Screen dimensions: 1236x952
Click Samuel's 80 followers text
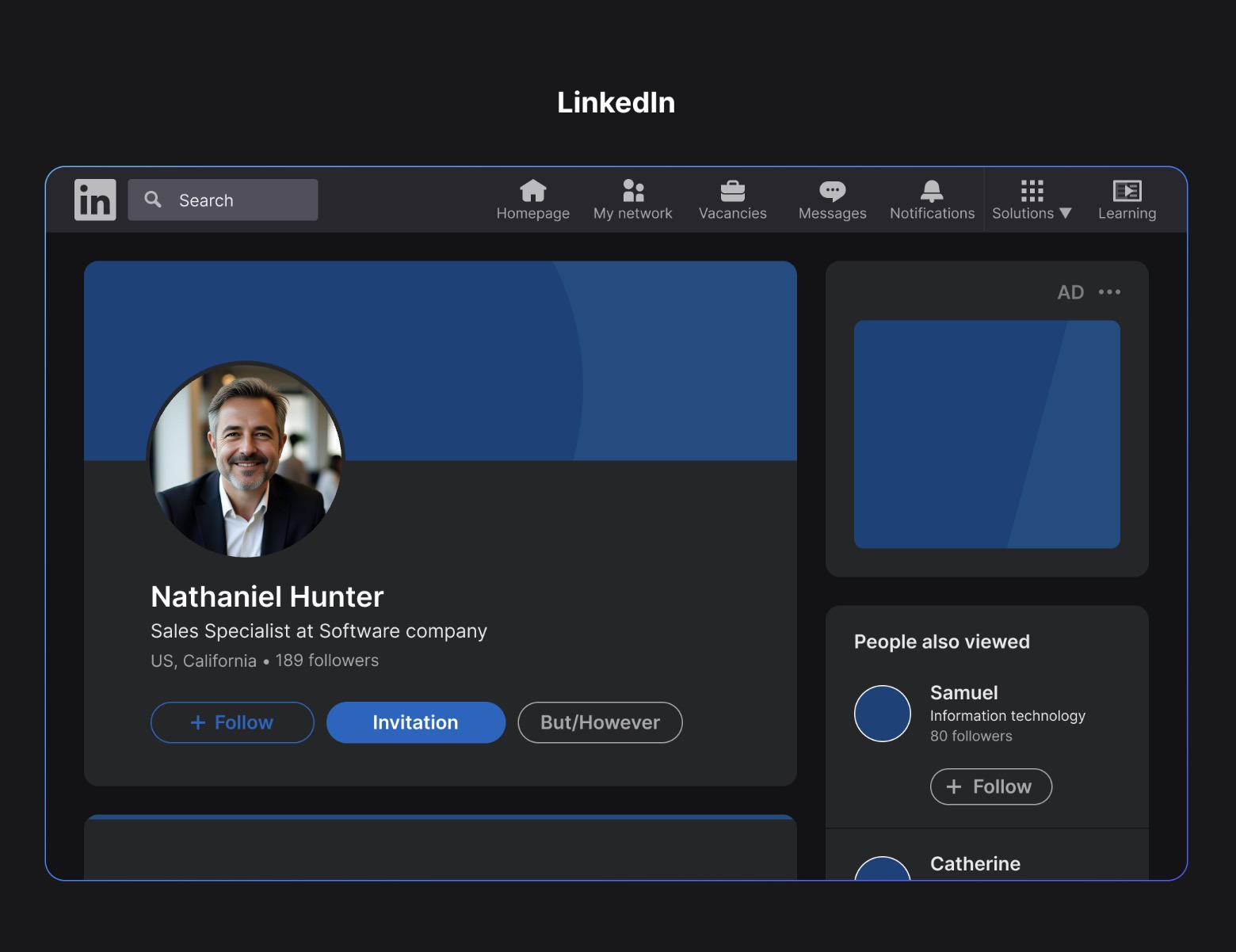pos(971,736)
